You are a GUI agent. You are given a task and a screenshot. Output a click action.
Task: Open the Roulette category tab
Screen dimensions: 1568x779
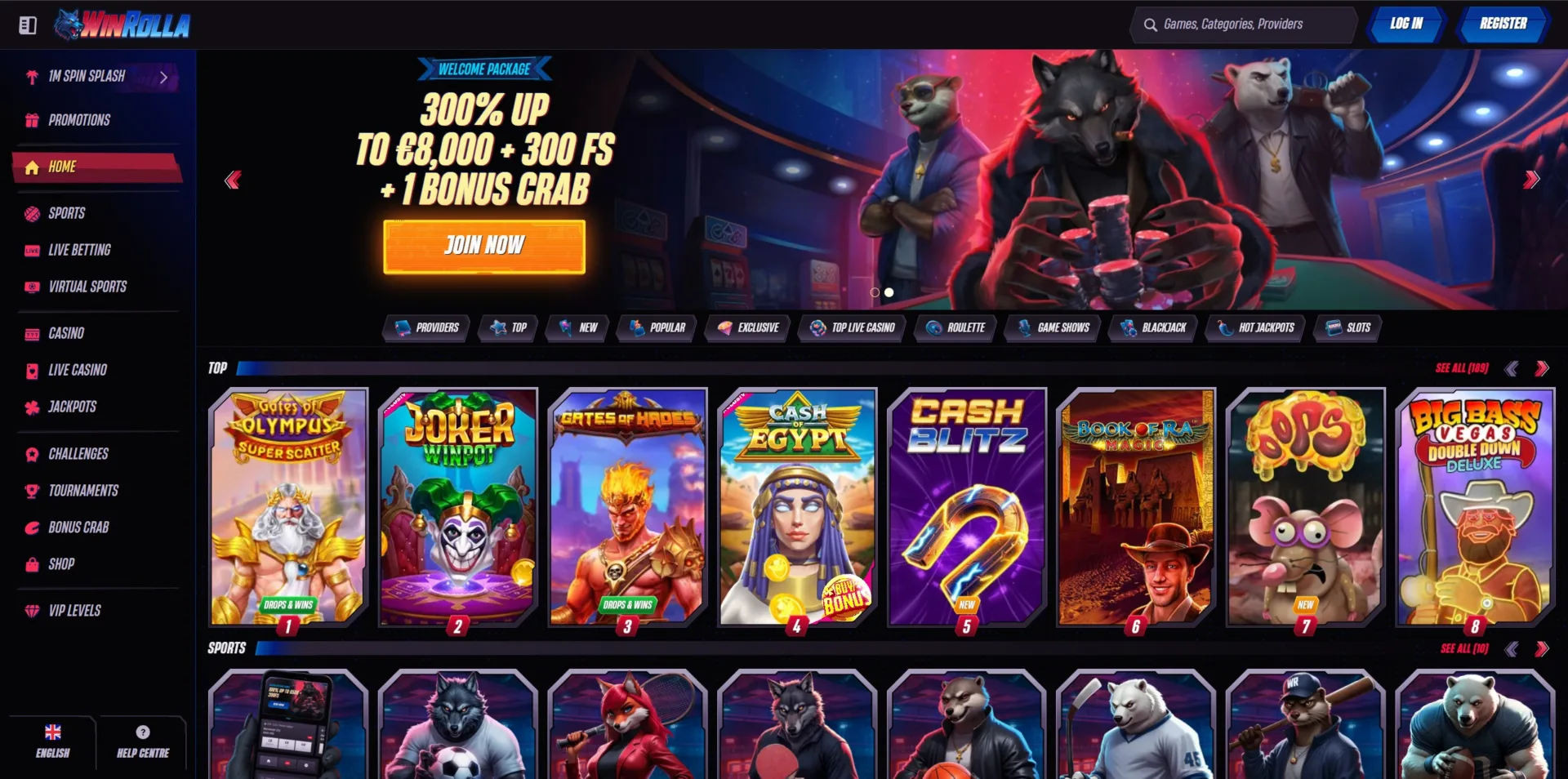pyautogui.click(x=955, y=327)
